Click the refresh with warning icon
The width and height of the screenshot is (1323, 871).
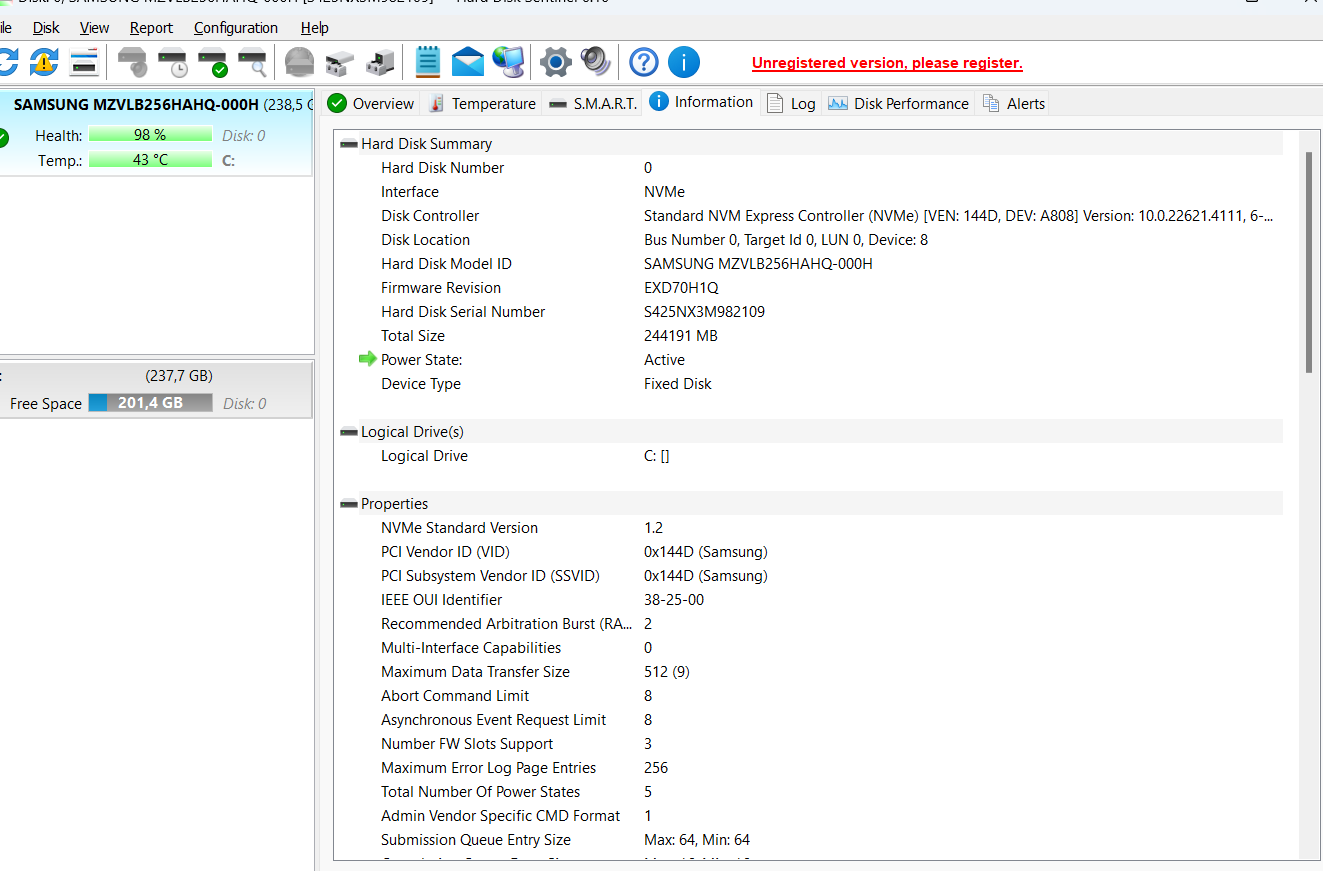[x=44, y=62]
